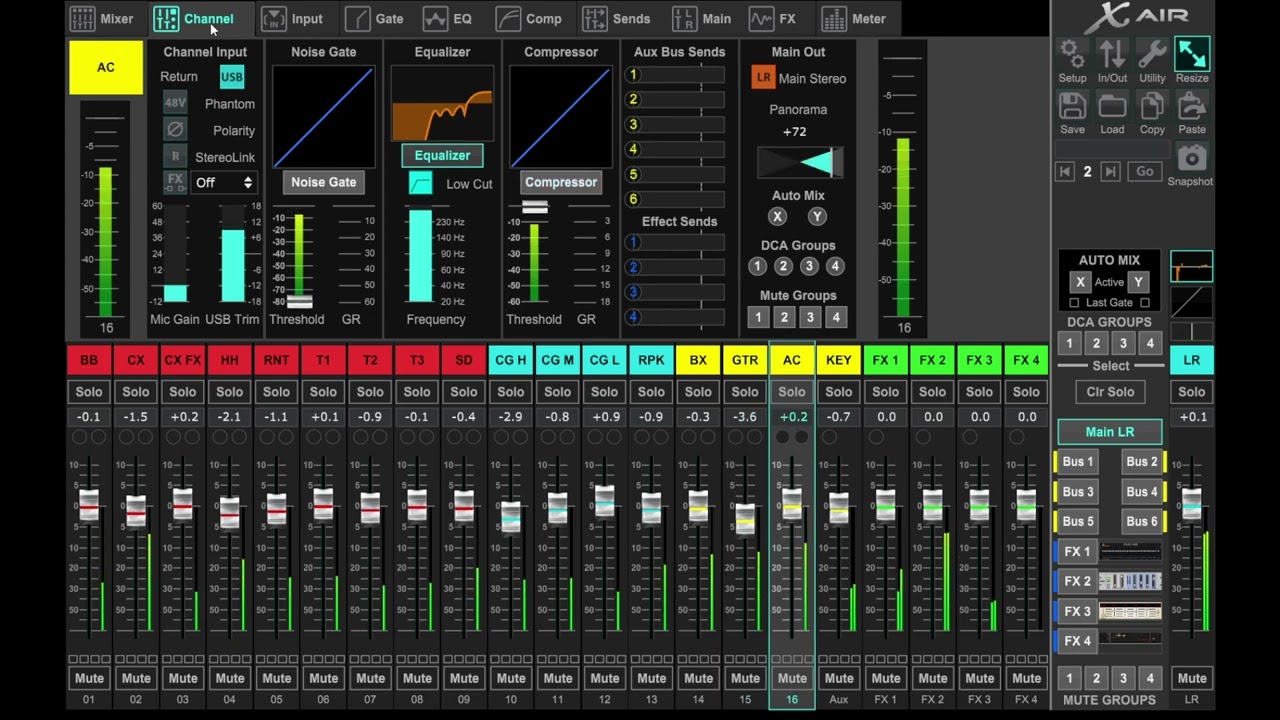Open the In/Out routing icon
Screen dimensions: 1280x720
click(1112, 53)
